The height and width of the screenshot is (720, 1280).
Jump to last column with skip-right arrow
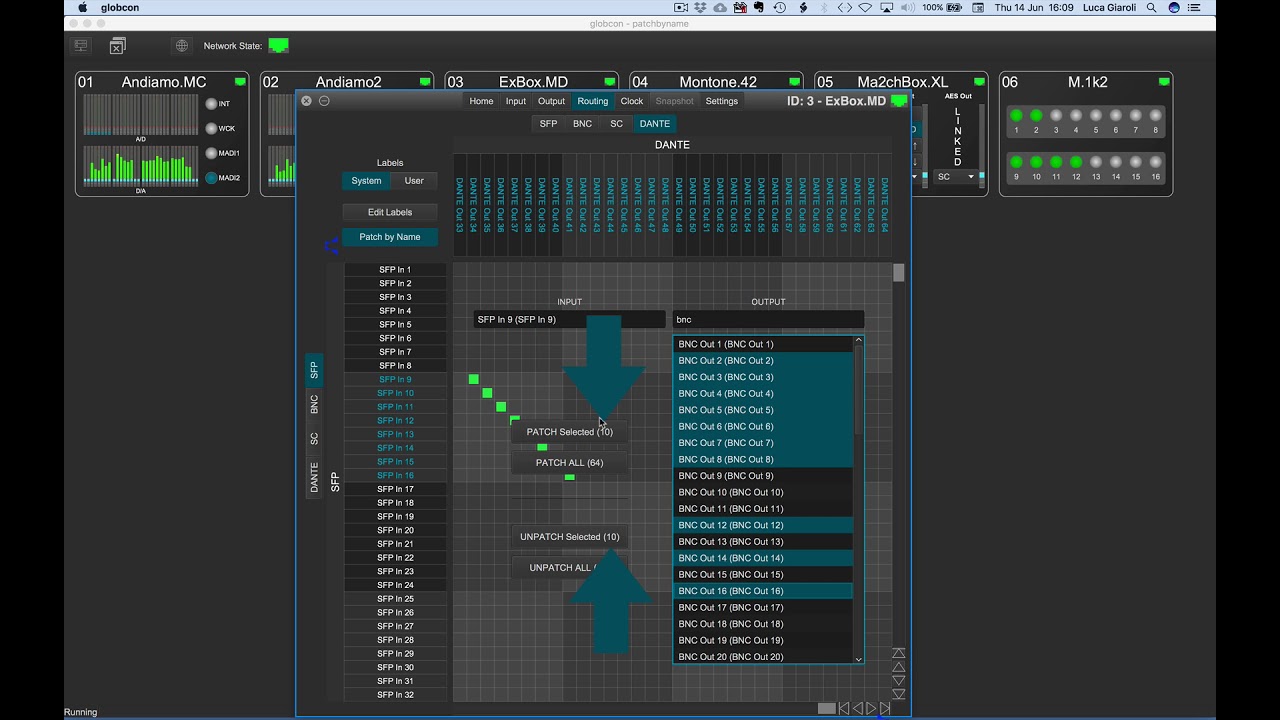(x=885, y=708)
